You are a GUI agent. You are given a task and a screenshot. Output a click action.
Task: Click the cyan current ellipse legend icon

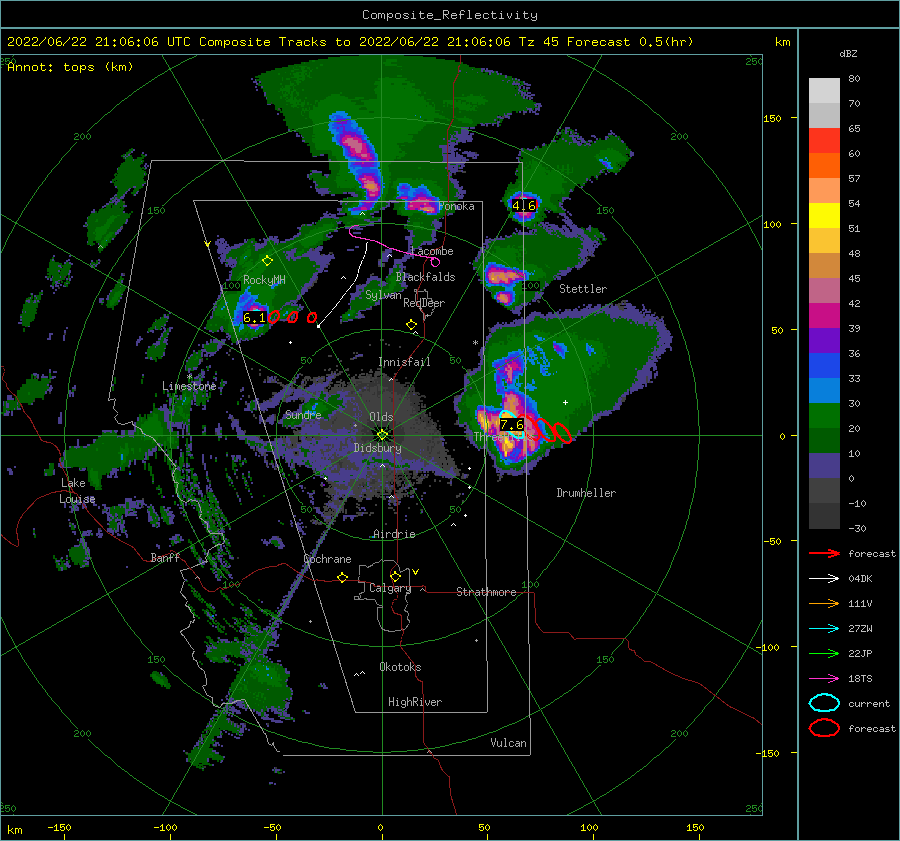825,703
